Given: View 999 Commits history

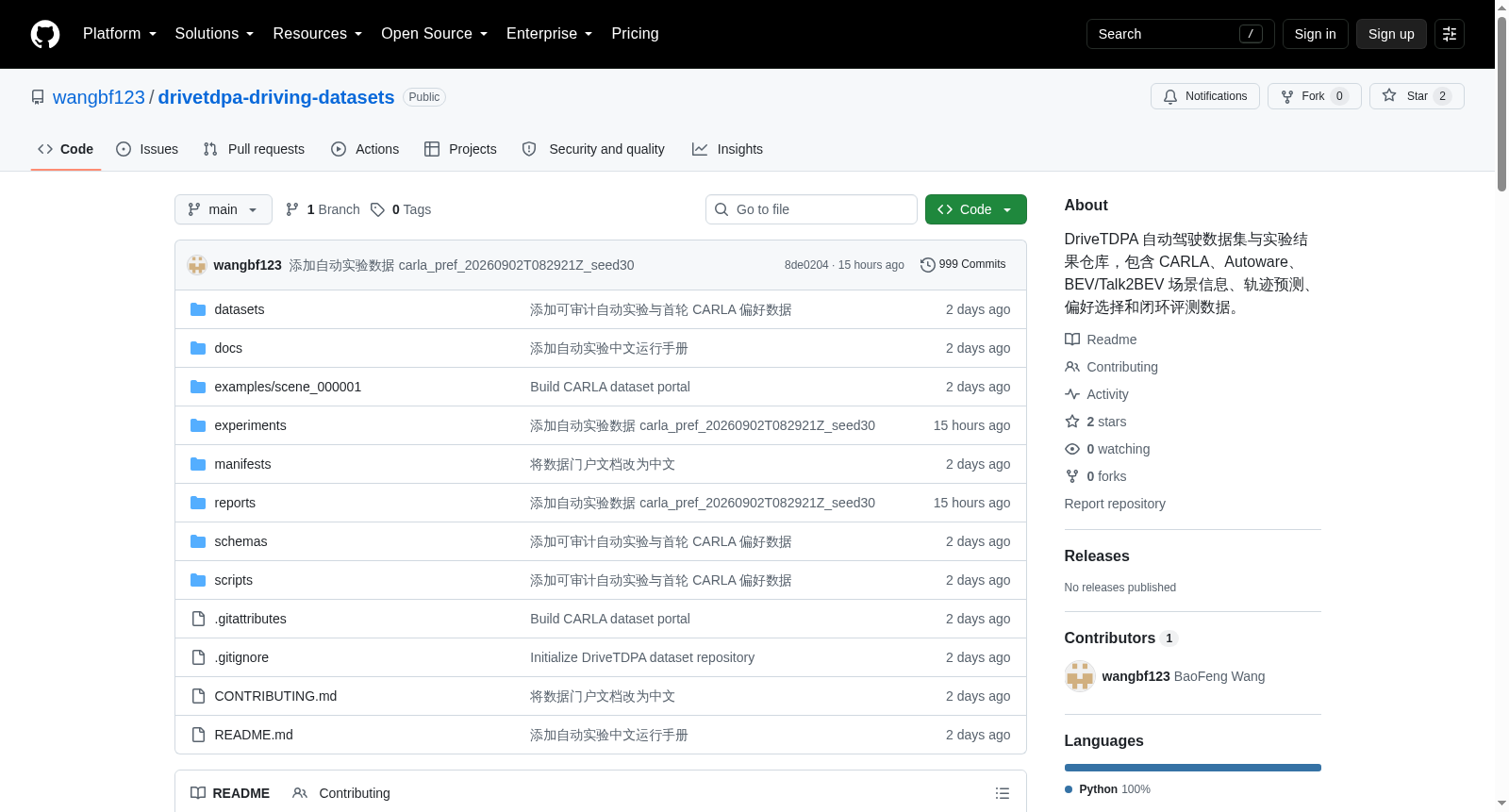Looking at the screenshot, I should pyautogui.click(x=963, y=265).
